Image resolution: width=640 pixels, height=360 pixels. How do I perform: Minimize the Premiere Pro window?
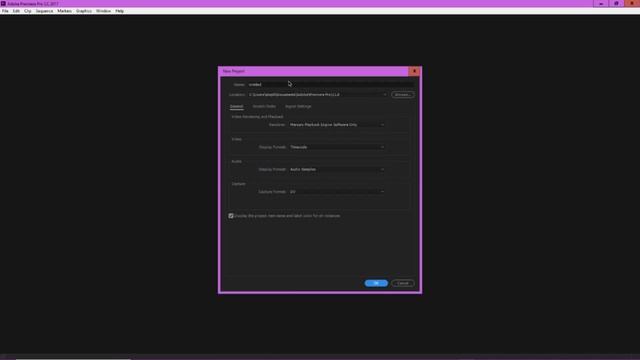(x=601, y=4)
